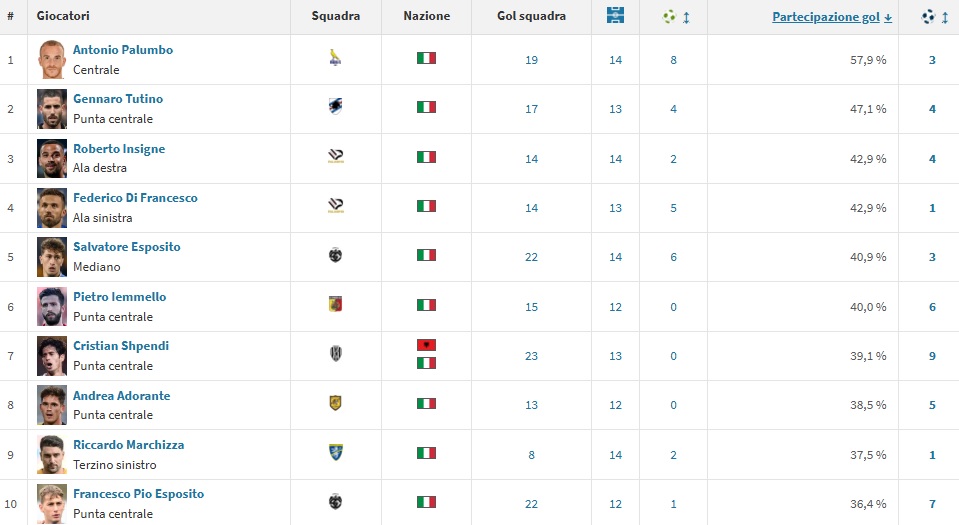Image resolution: width=959 pixels, height=525 pixels.
Task: Open the Palermo crest in Roberto Insigne's row
Action: [335, 157]
